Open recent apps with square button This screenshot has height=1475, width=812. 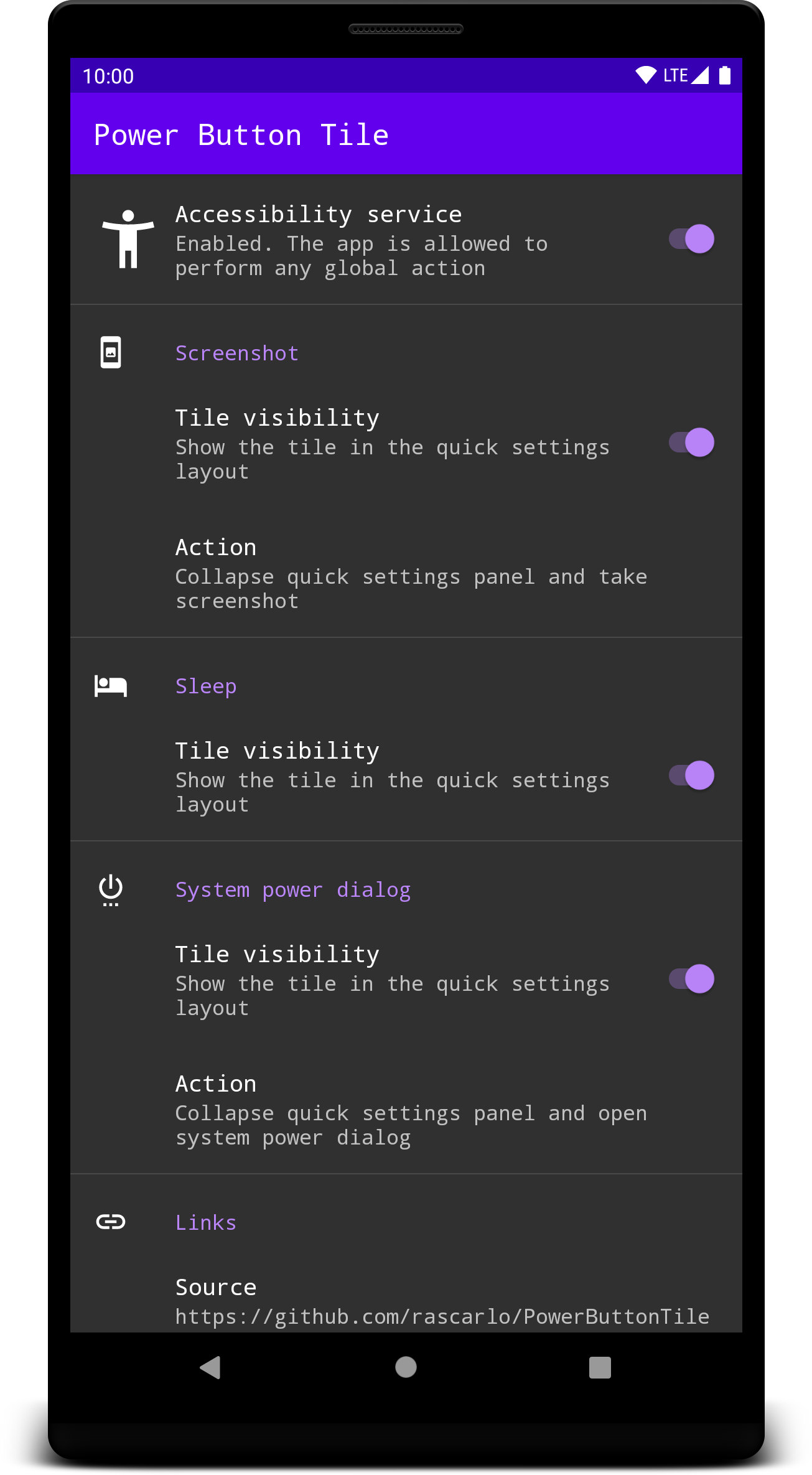pos(599,1367)
